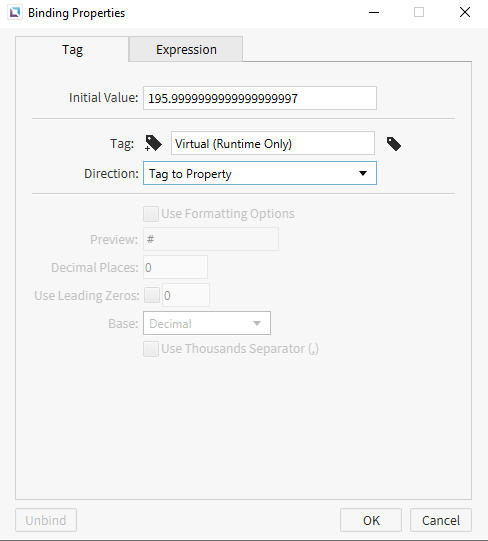Click the Binding Properties app icon

pyautogui.click(x=15, y=13)
